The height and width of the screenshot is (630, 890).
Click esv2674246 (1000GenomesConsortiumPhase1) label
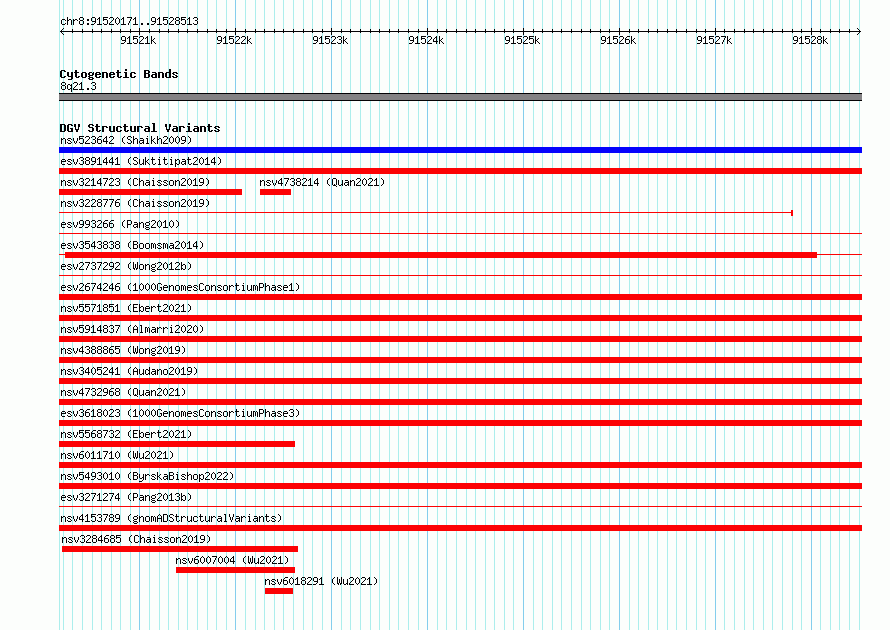[x=180, y=287]
